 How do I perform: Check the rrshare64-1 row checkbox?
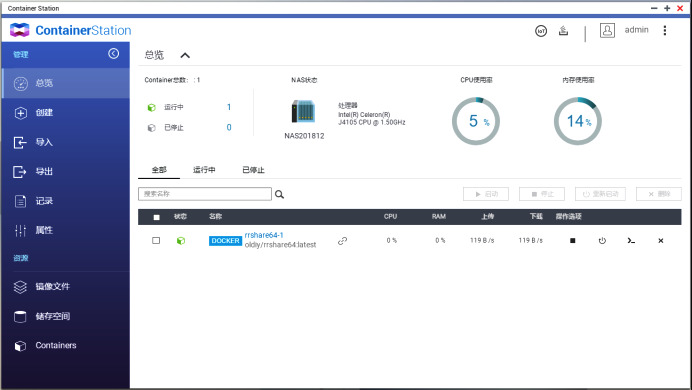pyautogui.click(x=156, y=240)
